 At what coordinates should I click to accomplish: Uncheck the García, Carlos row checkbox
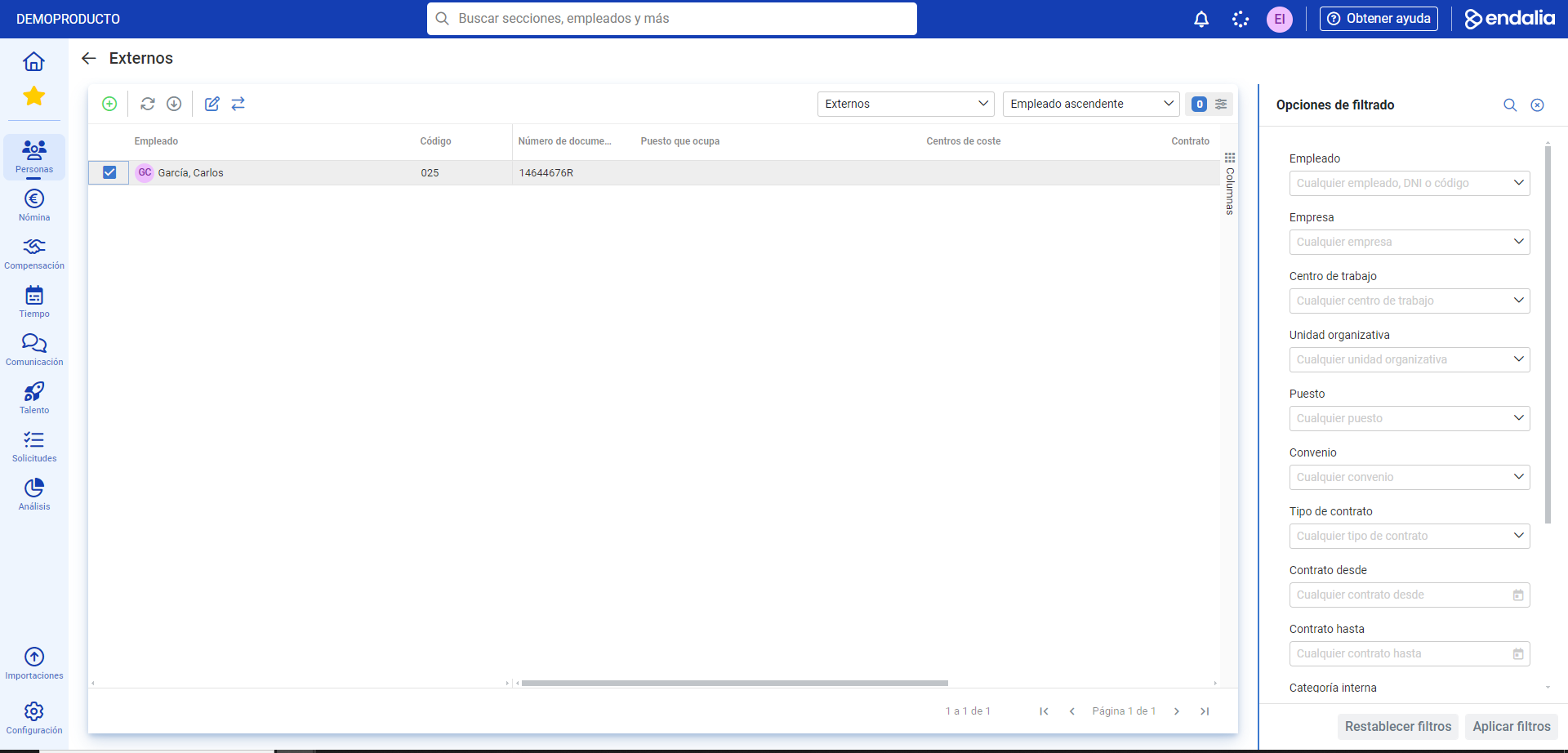[x=109, y=172]
